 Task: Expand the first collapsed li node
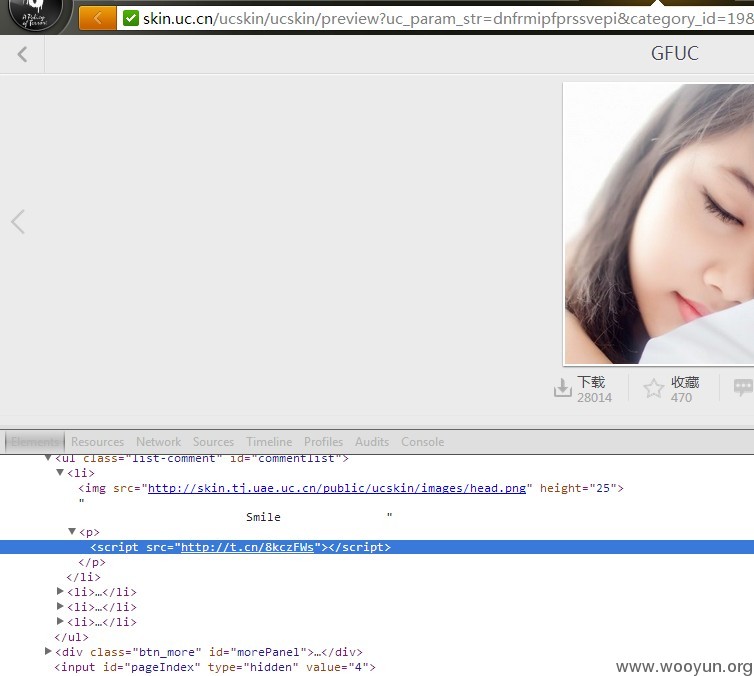point(60,591)
